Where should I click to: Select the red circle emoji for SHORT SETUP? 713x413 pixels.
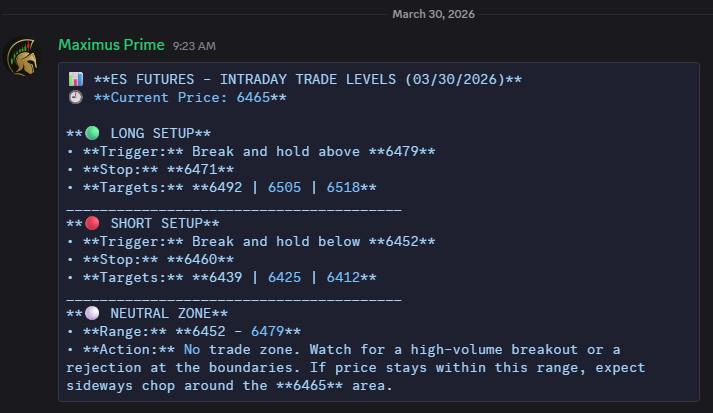(92, 223)
